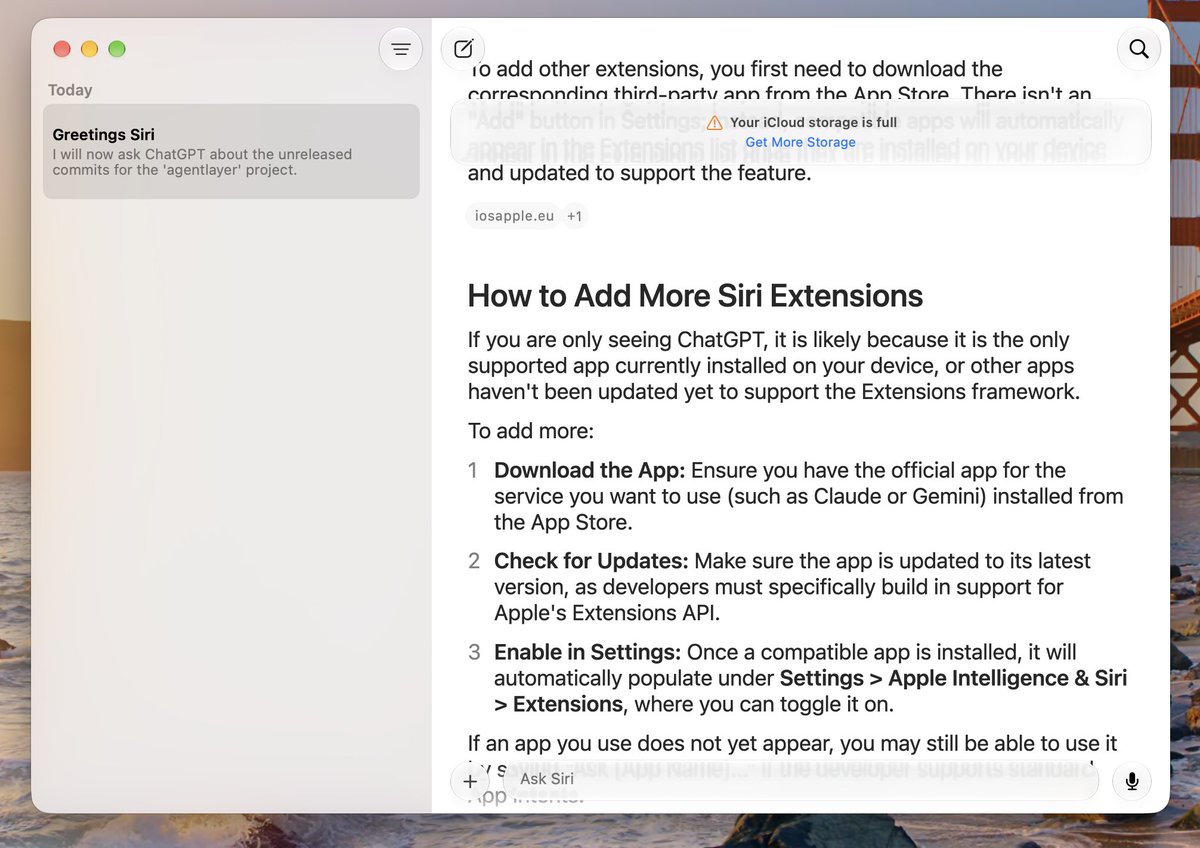Click the Your iCloud storage is full message

(814, 123)
